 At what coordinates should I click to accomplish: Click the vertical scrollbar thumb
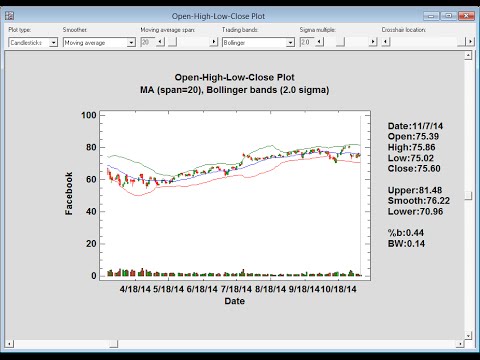point(468,195)
